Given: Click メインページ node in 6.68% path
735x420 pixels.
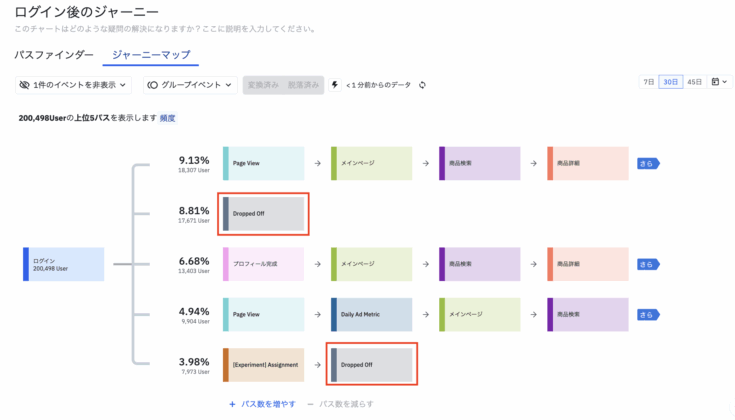Looking at the screenshot, I should point(372,264).
